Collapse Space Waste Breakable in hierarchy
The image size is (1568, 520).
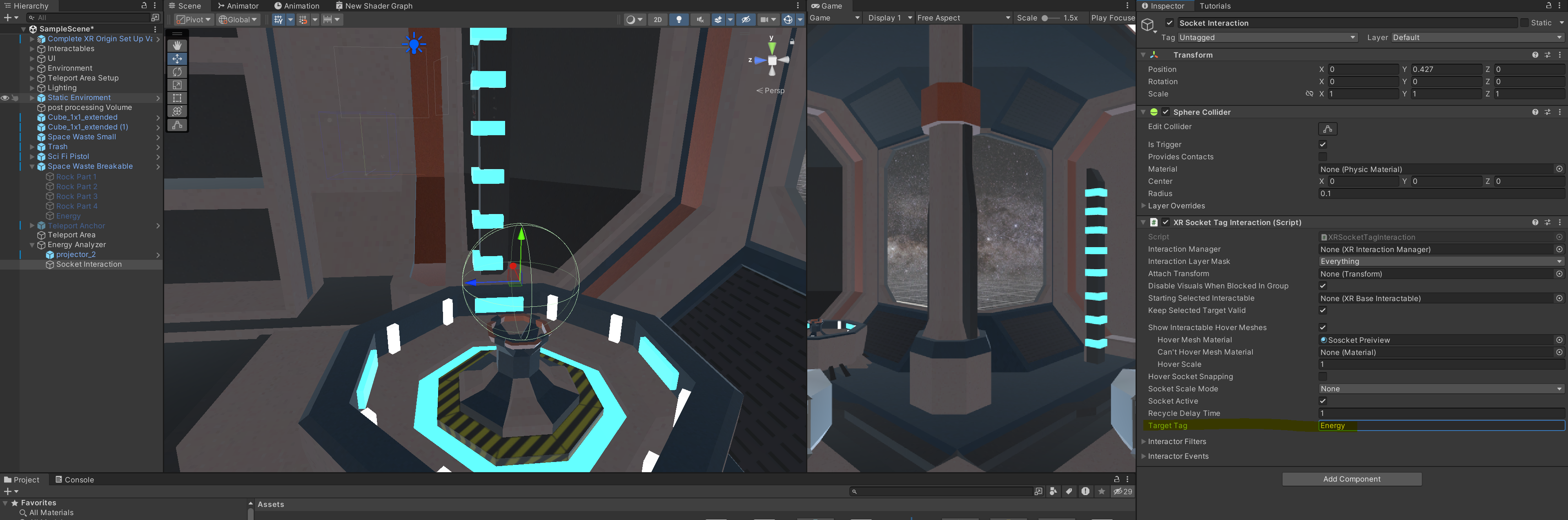32,167
